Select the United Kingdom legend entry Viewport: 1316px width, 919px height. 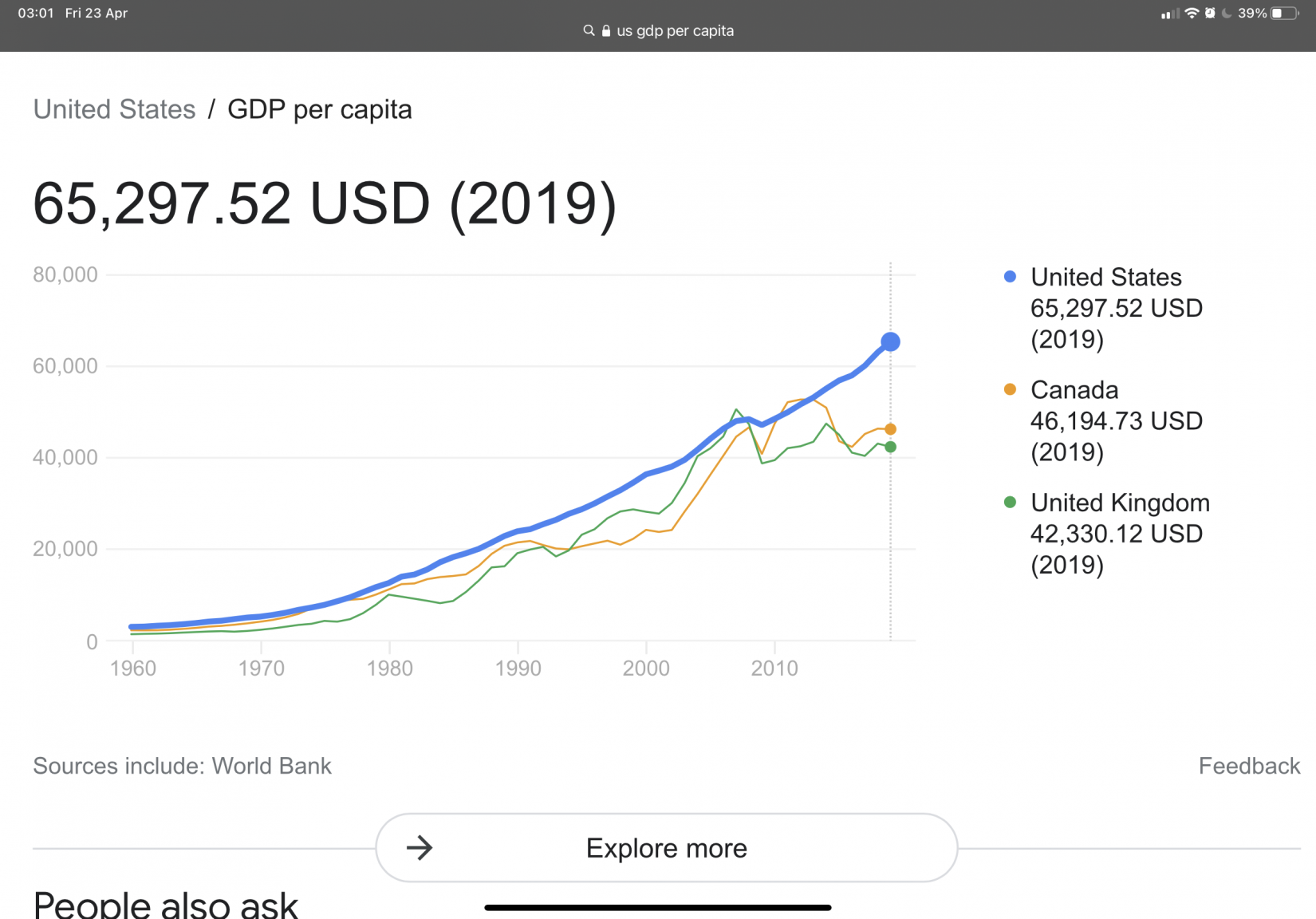point(1120,503)
